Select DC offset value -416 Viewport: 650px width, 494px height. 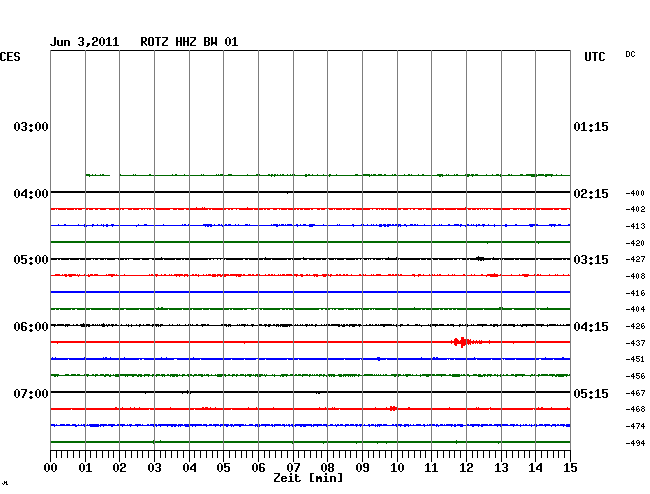(635, 293)
